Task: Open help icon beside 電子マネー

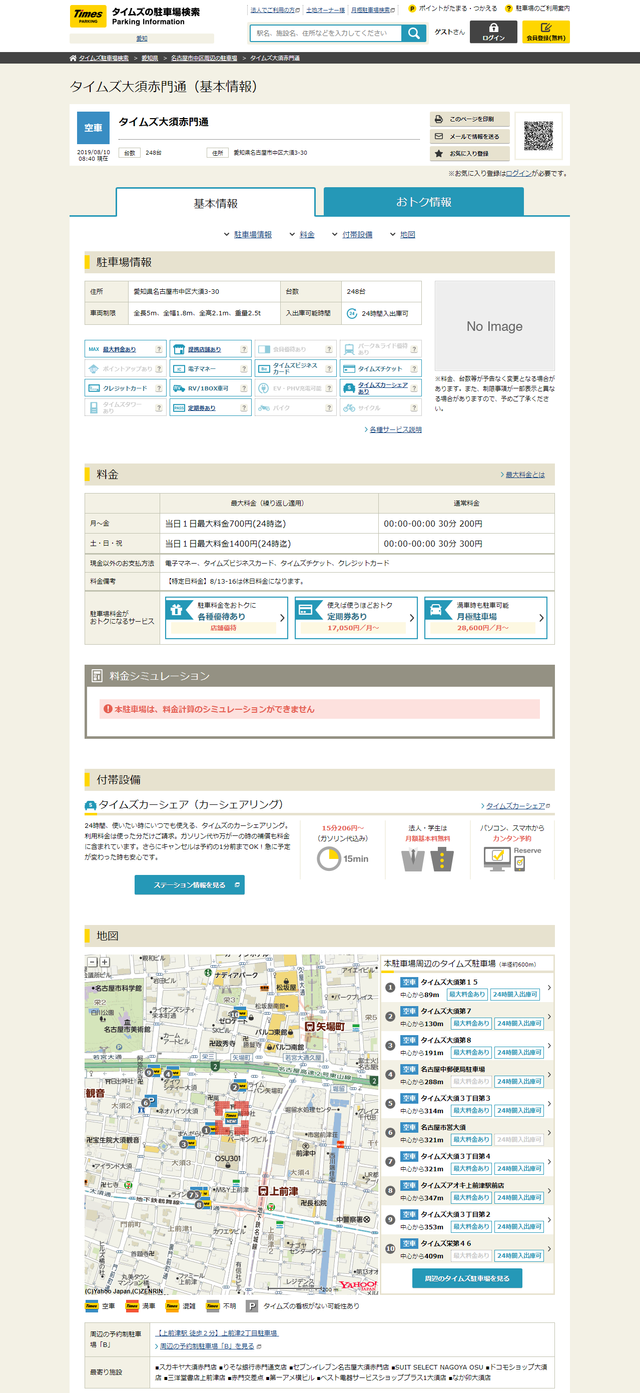Action: coord(245,368)
